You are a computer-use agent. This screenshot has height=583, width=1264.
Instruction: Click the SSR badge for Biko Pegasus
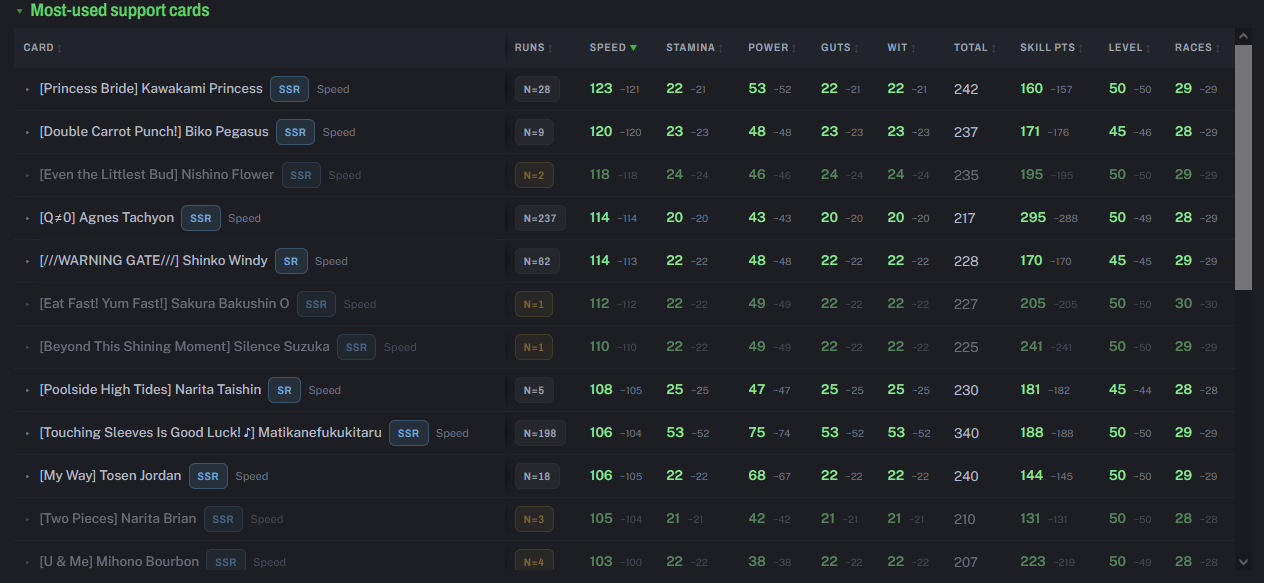pyautogui.click(x=296, y=132)
